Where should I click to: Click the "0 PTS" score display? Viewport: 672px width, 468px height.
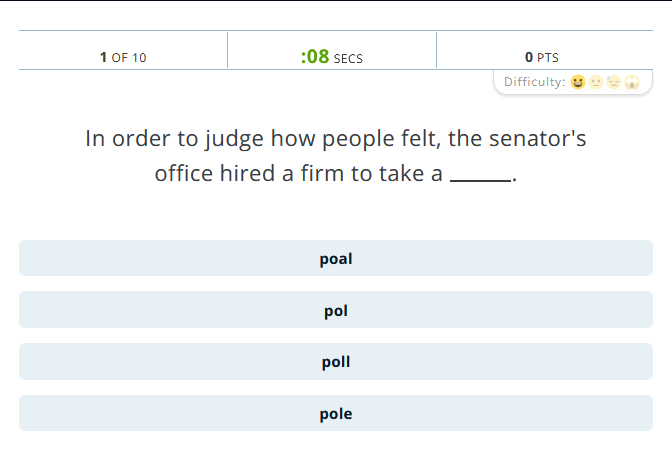[542, 57]
